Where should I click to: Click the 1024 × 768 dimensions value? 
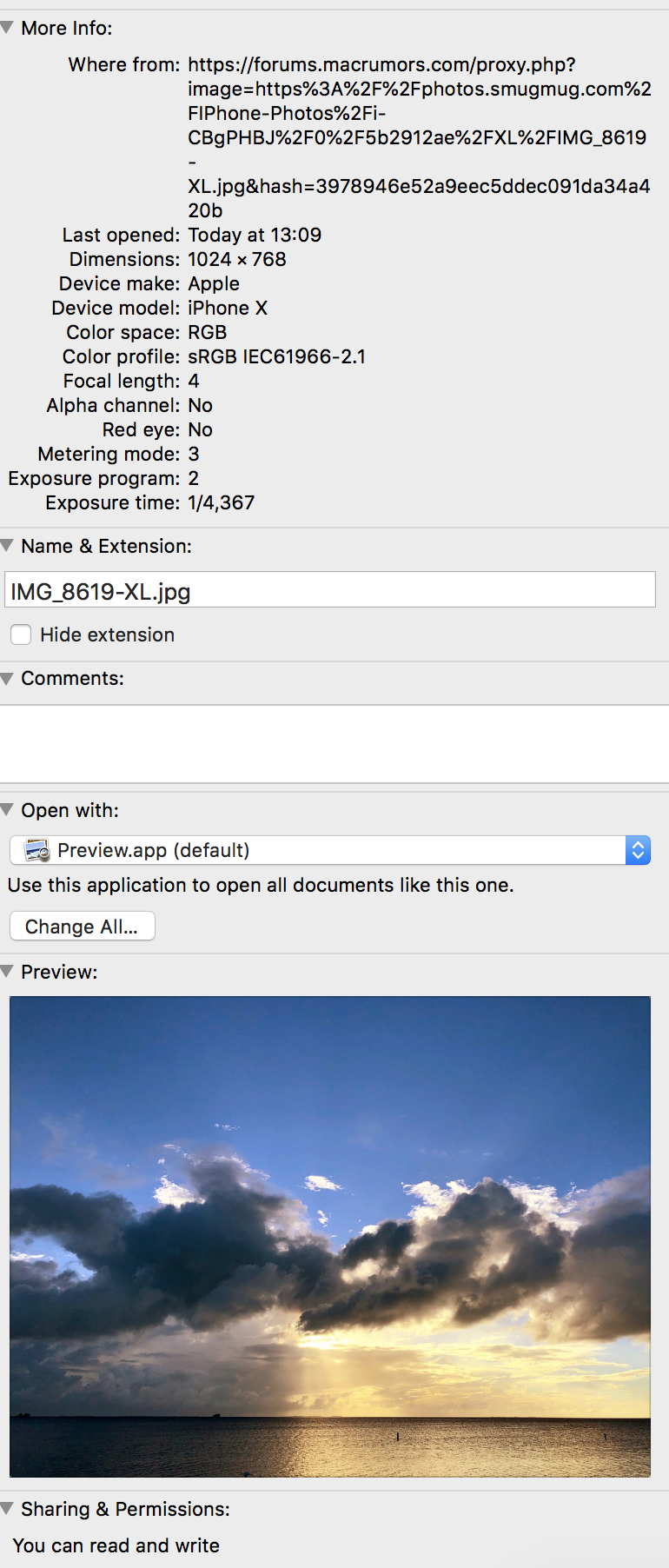coord(237,259)
